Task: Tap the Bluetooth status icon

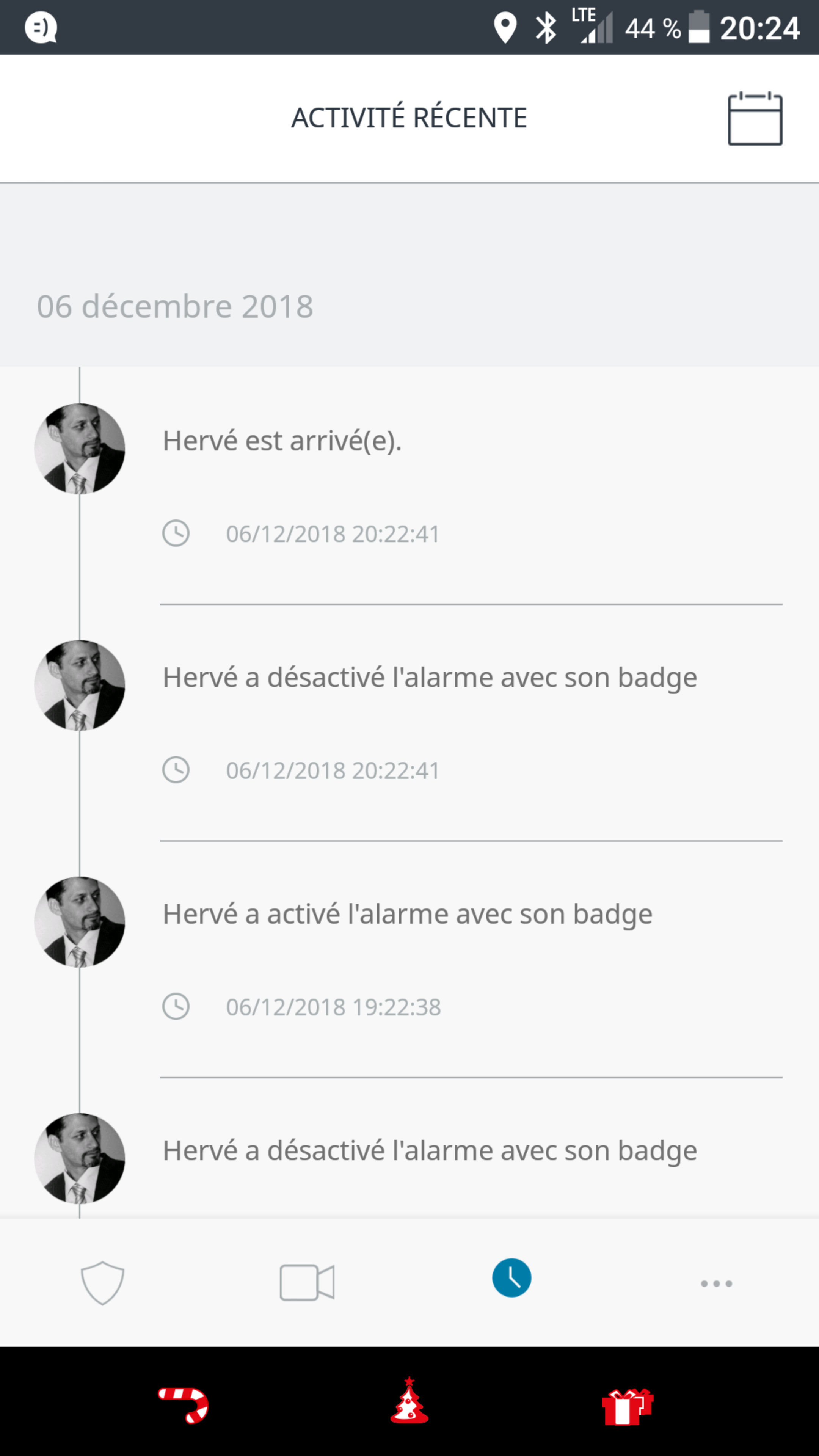Action: pyautogui.click(x=546, y=27)
